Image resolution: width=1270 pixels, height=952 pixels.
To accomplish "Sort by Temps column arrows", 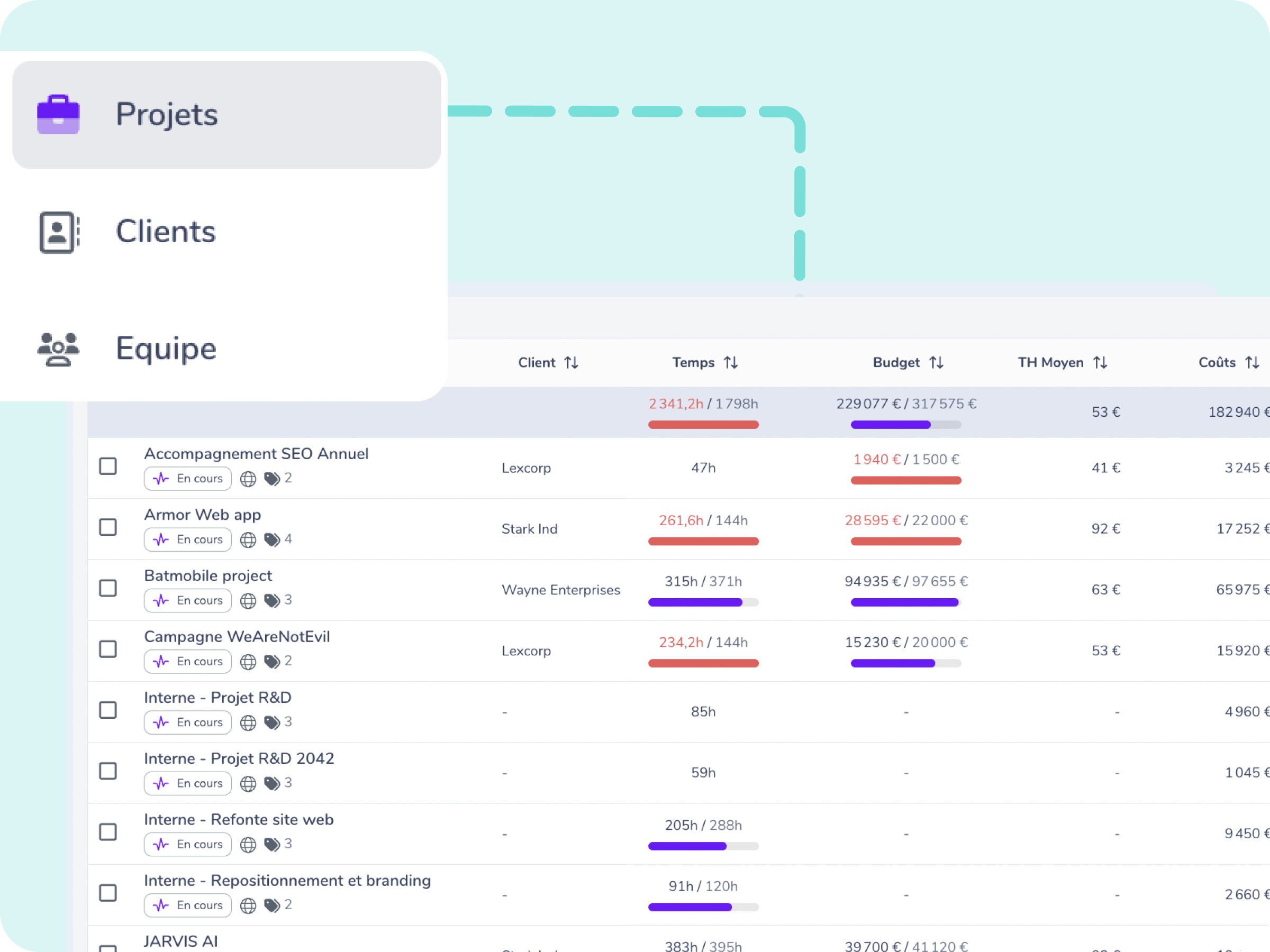I will click(730, 363).
